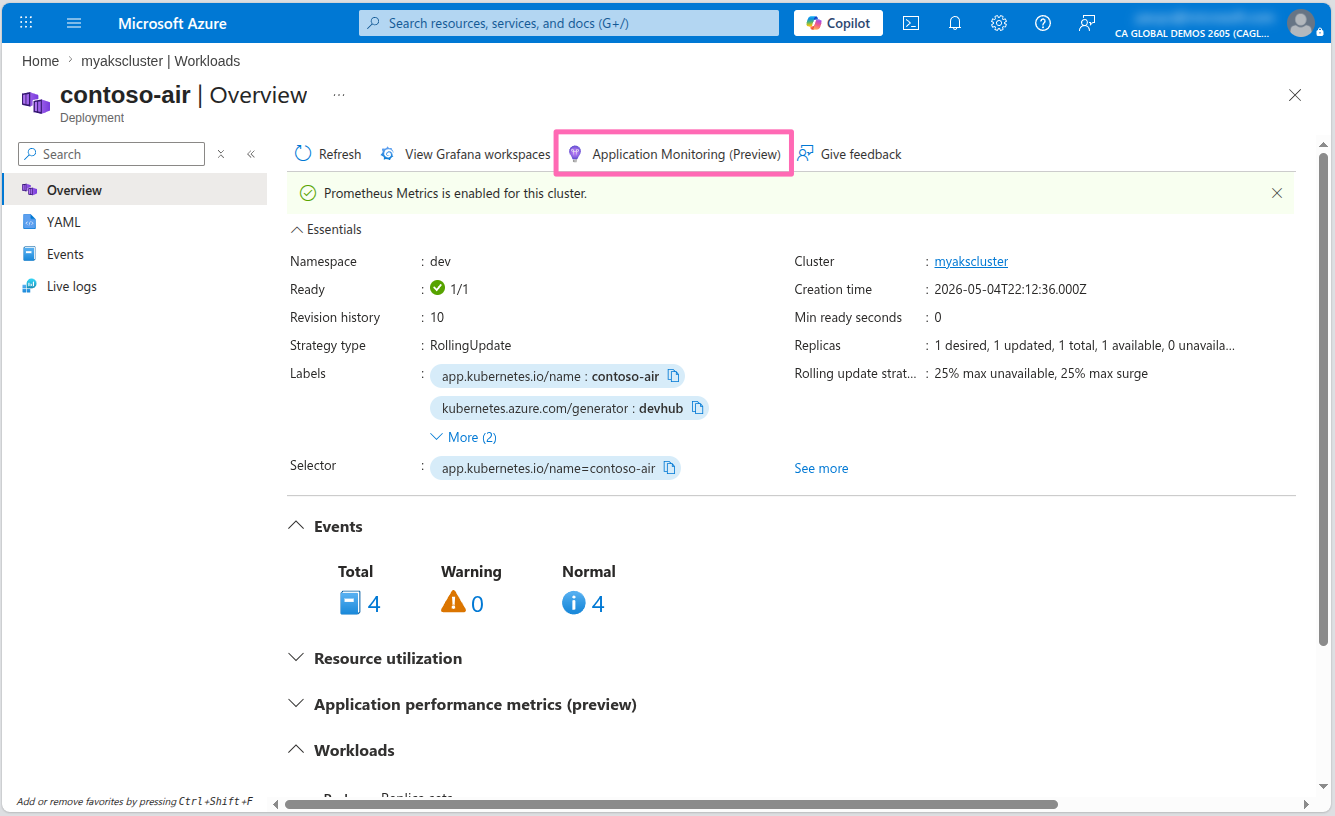Copy the app.kubernetes.io/name : contoso-air label
The image size is (1335, 816).
click(673, 376)
